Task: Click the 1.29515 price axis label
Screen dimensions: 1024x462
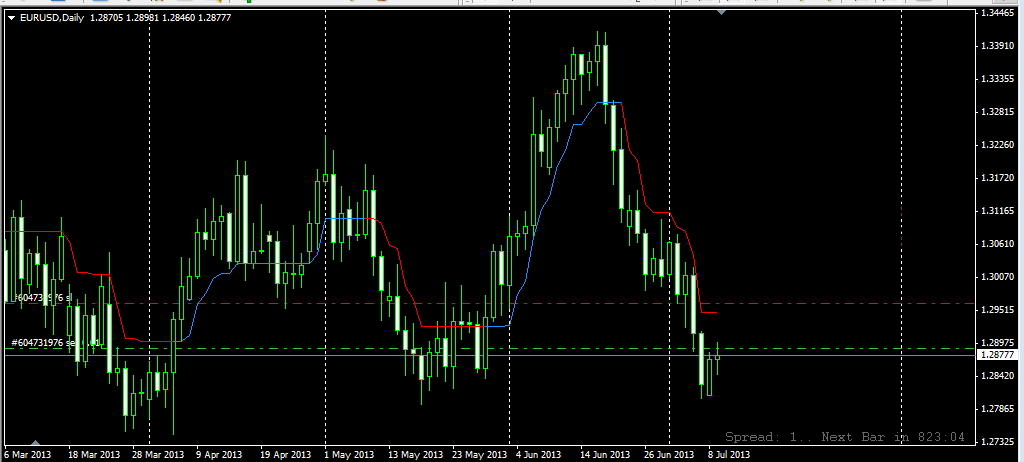Action: click(x=999, y=310)
